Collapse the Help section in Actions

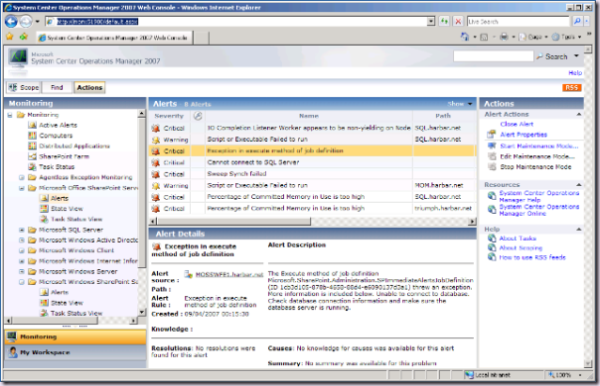(579, 229)
